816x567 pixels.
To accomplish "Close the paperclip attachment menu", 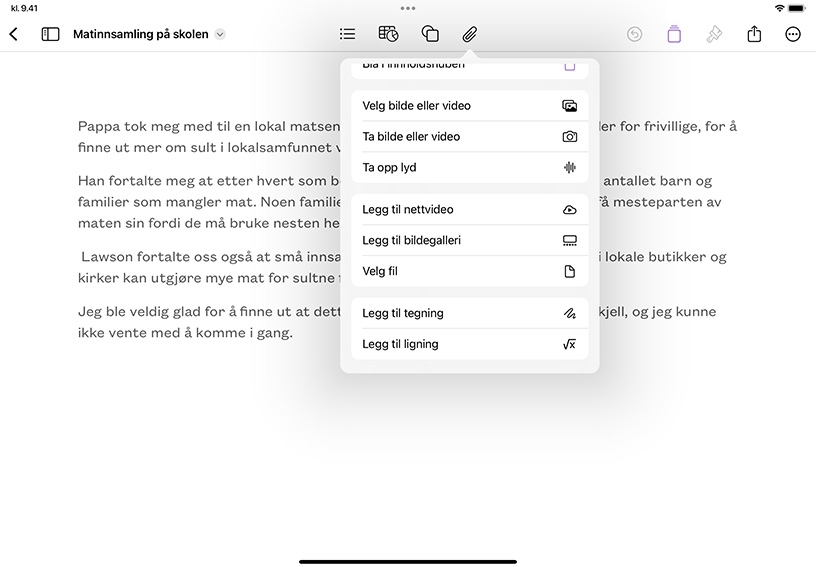I will (470, 34).
